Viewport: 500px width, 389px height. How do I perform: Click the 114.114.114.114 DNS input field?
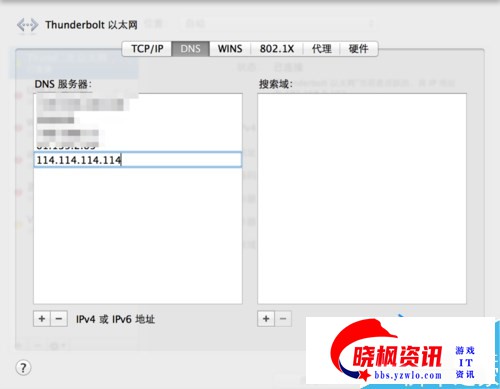point(138,160)
